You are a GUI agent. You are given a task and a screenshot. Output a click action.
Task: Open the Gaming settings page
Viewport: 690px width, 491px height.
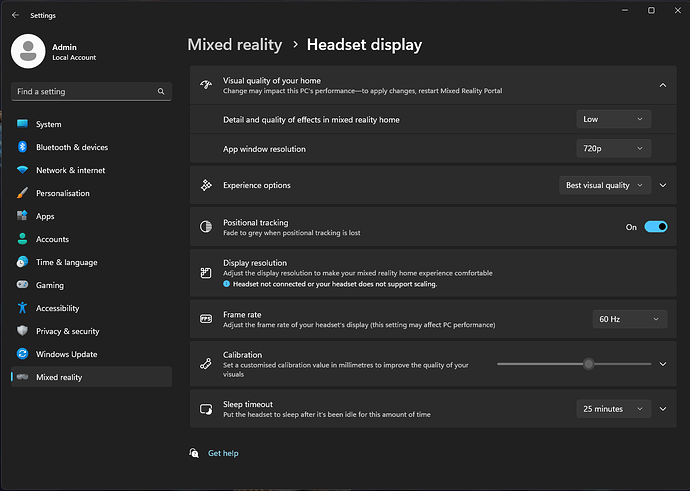pyautogui.click(x=92, y=285)
